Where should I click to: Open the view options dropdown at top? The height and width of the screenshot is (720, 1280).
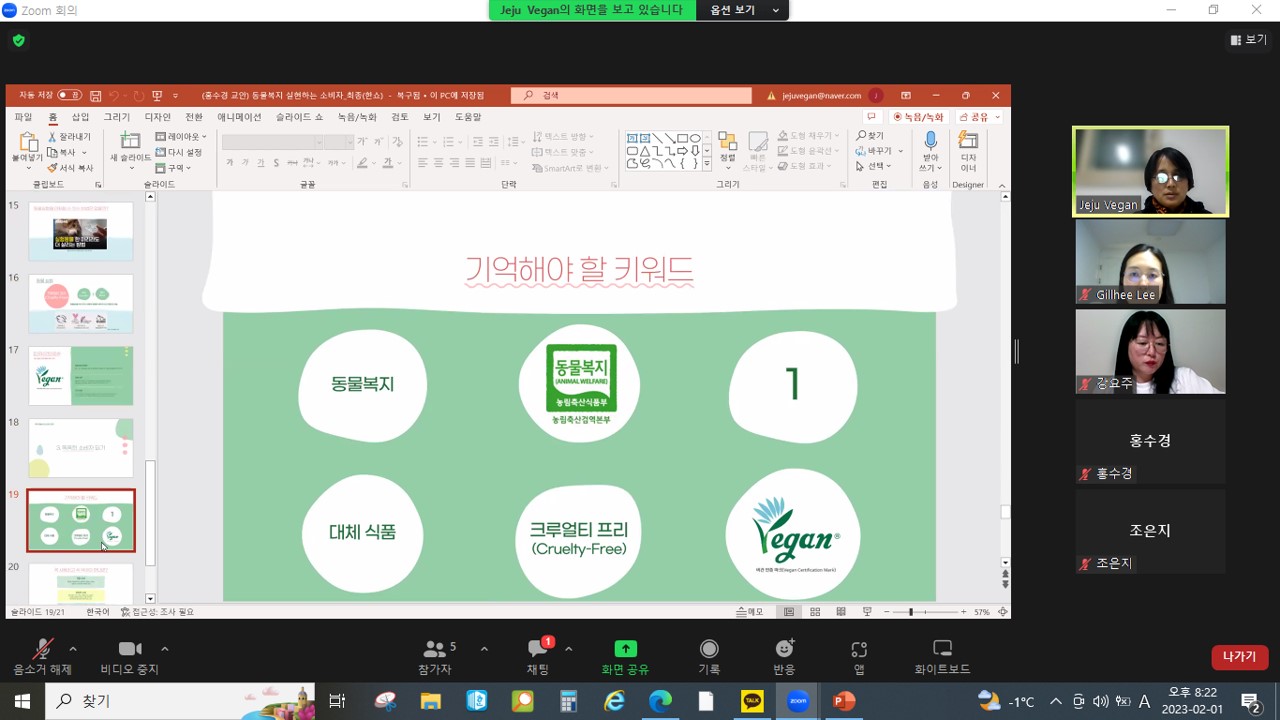[745, 10]
